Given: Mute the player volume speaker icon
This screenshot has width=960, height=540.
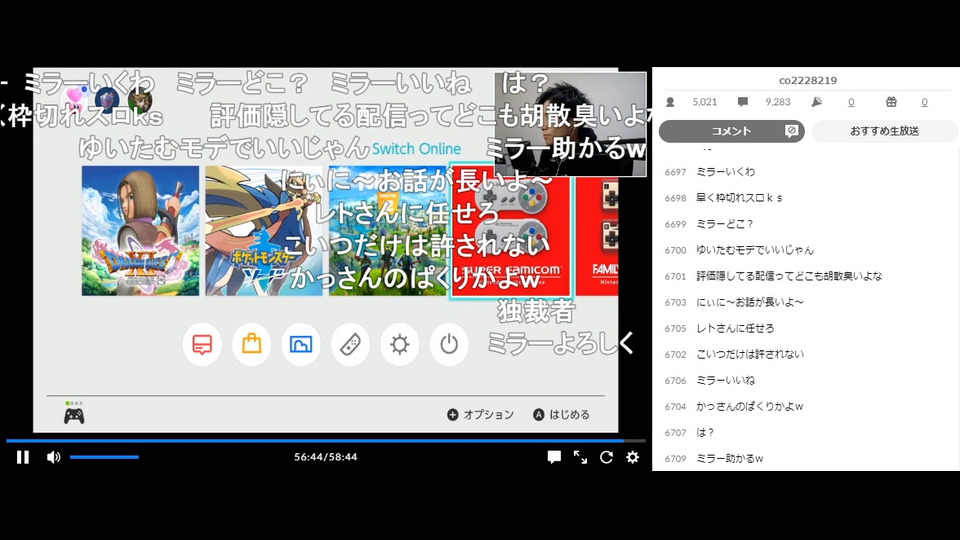Looking at the screenshot, I should click(x=53, y=457).
